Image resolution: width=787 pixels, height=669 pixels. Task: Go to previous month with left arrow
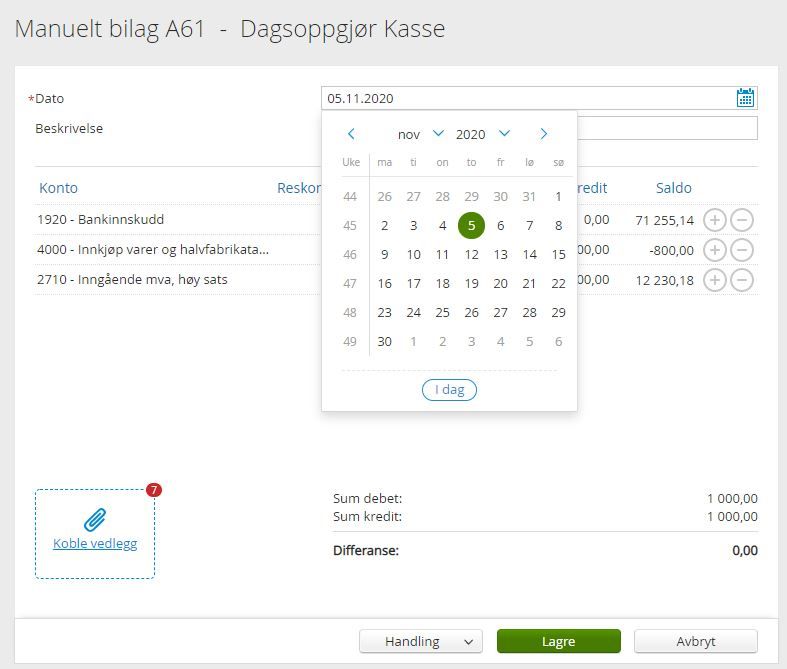(351, 134)
